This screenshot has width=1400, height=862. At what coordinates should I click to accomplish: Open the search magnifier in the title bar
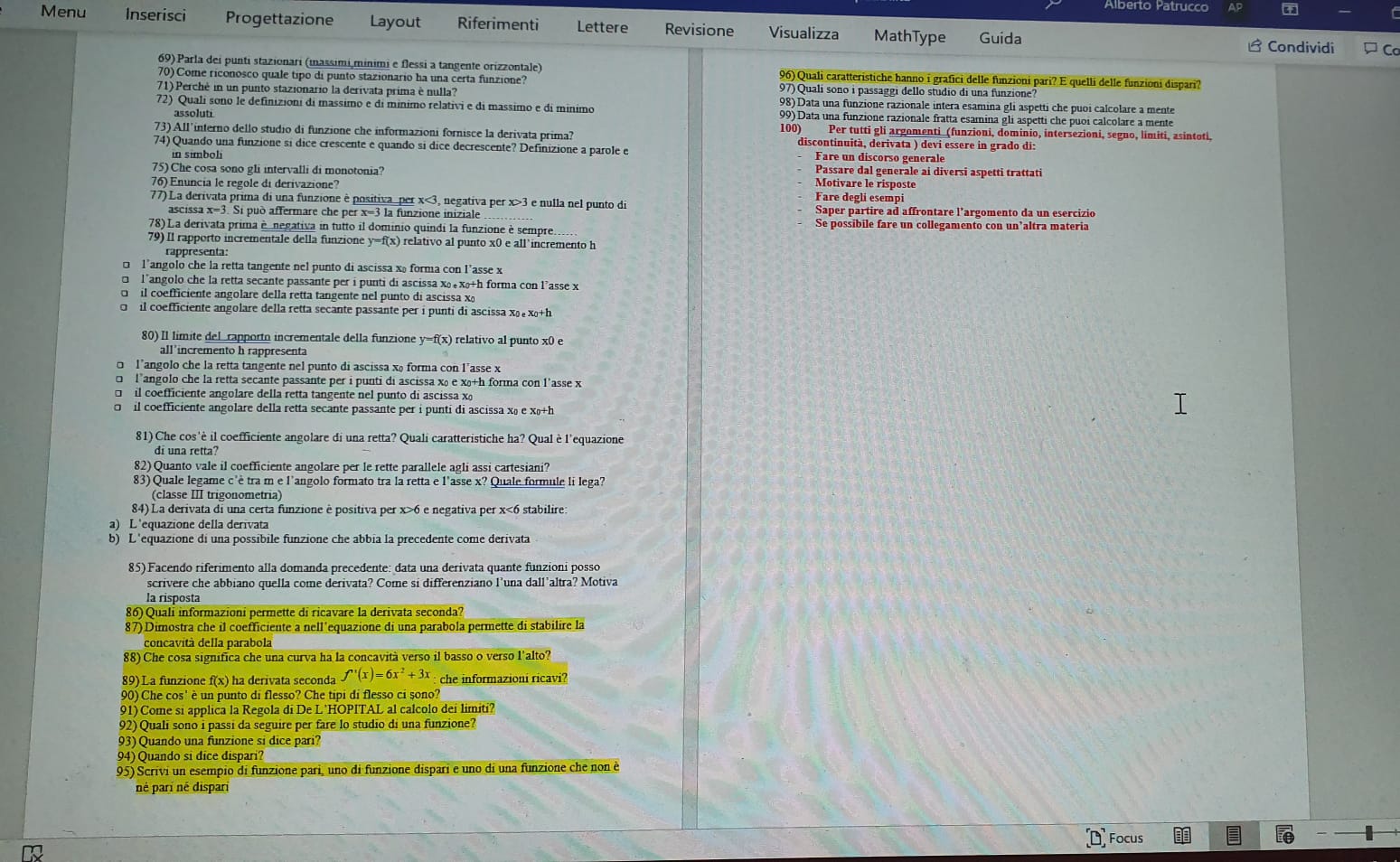coord(1053,5)
